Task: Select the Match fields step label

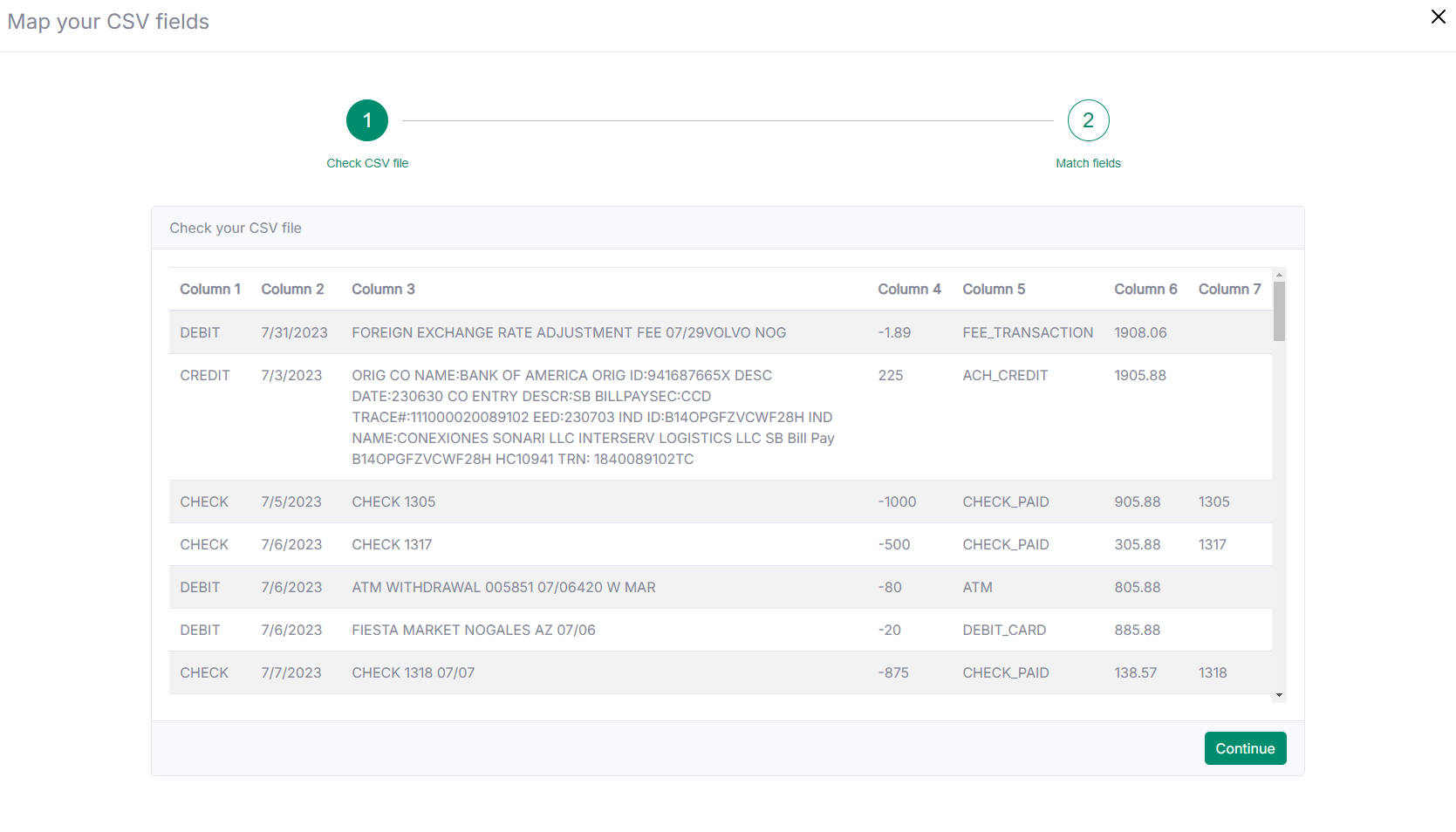Action: tap(1088, 163)
